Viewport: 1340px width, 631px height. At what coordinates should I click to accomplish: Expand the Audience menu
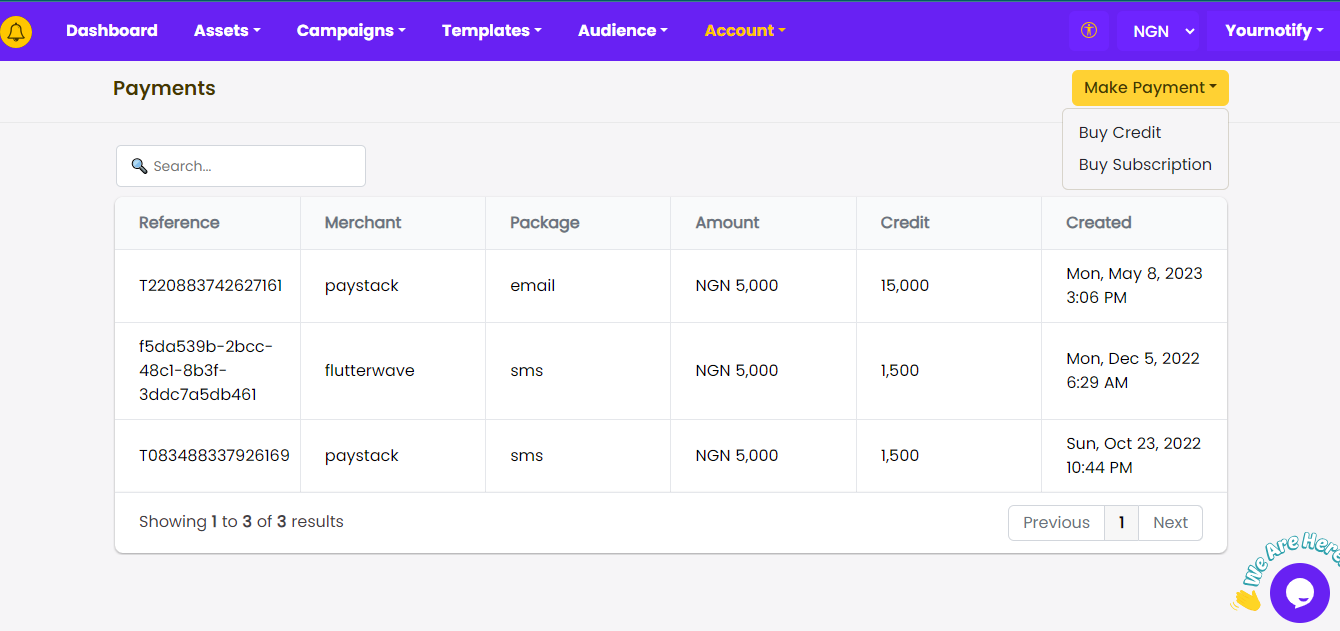[623, 31]
